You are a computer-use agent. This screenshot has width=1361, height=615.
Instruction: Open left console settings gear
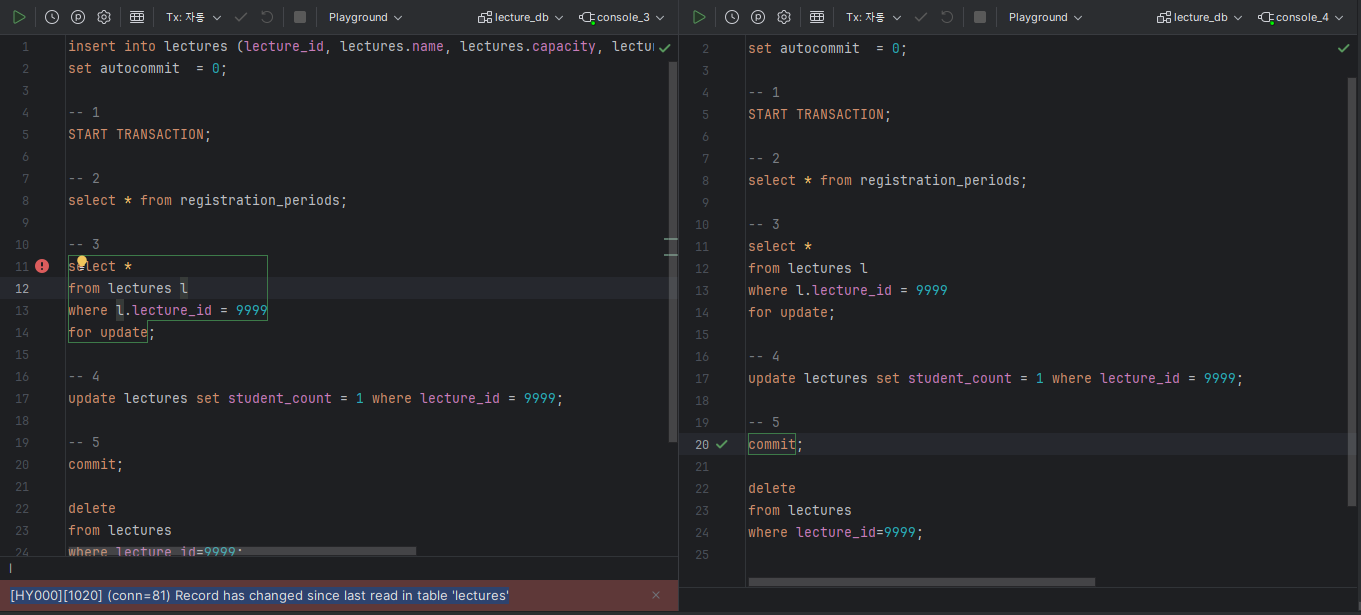point(104,17)
